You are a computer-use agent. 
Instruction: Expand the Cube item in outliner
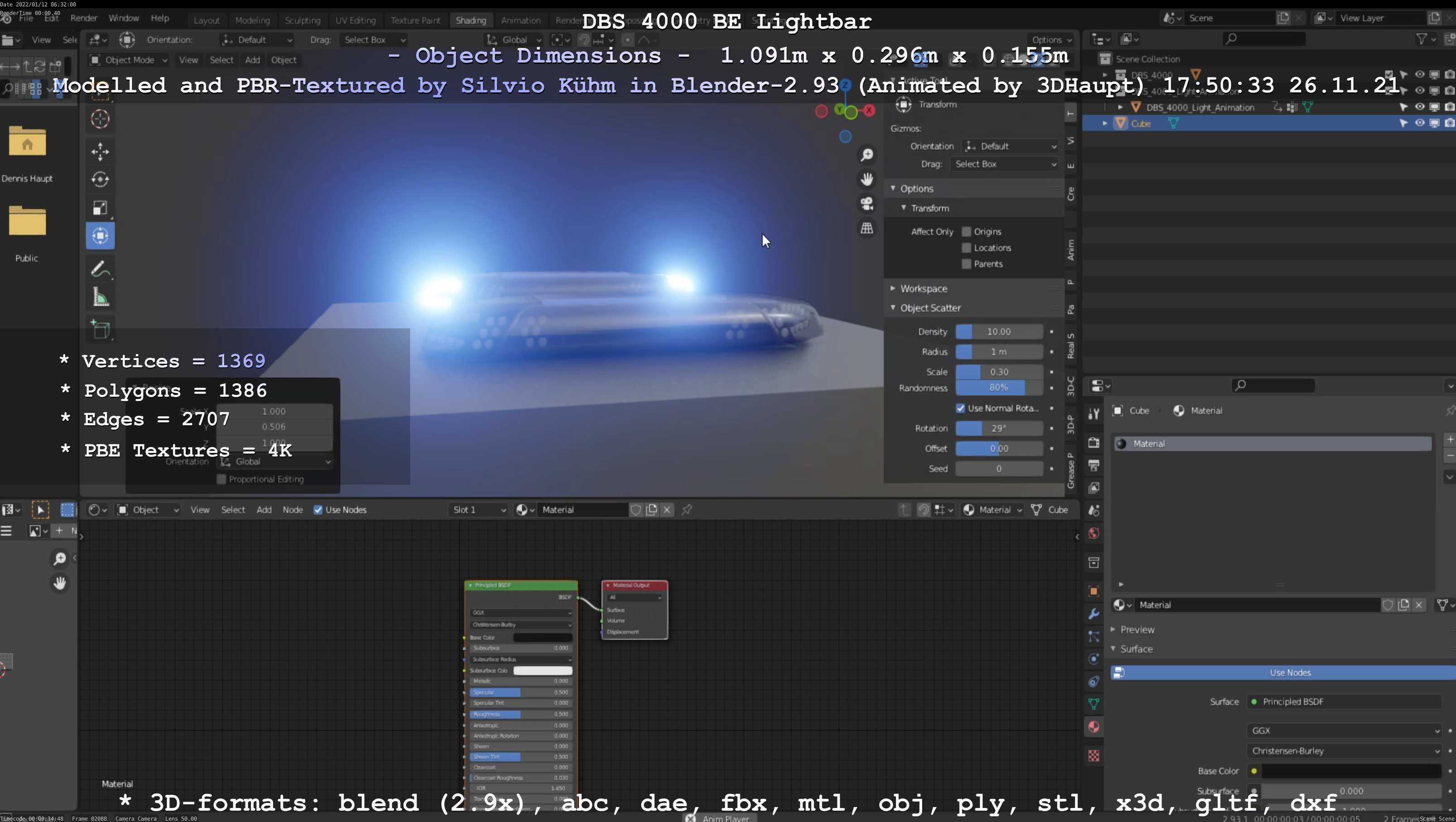pyautogui.click(x=1105, y=123)
